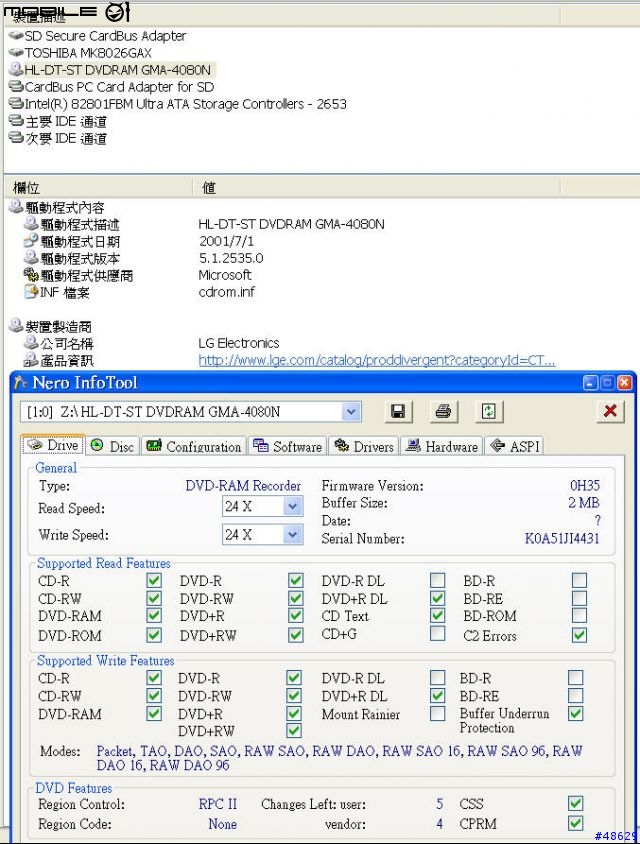640x844 pixels.
Task: Click the 公司名稱 row icon
Action: [x=31, y=342]
